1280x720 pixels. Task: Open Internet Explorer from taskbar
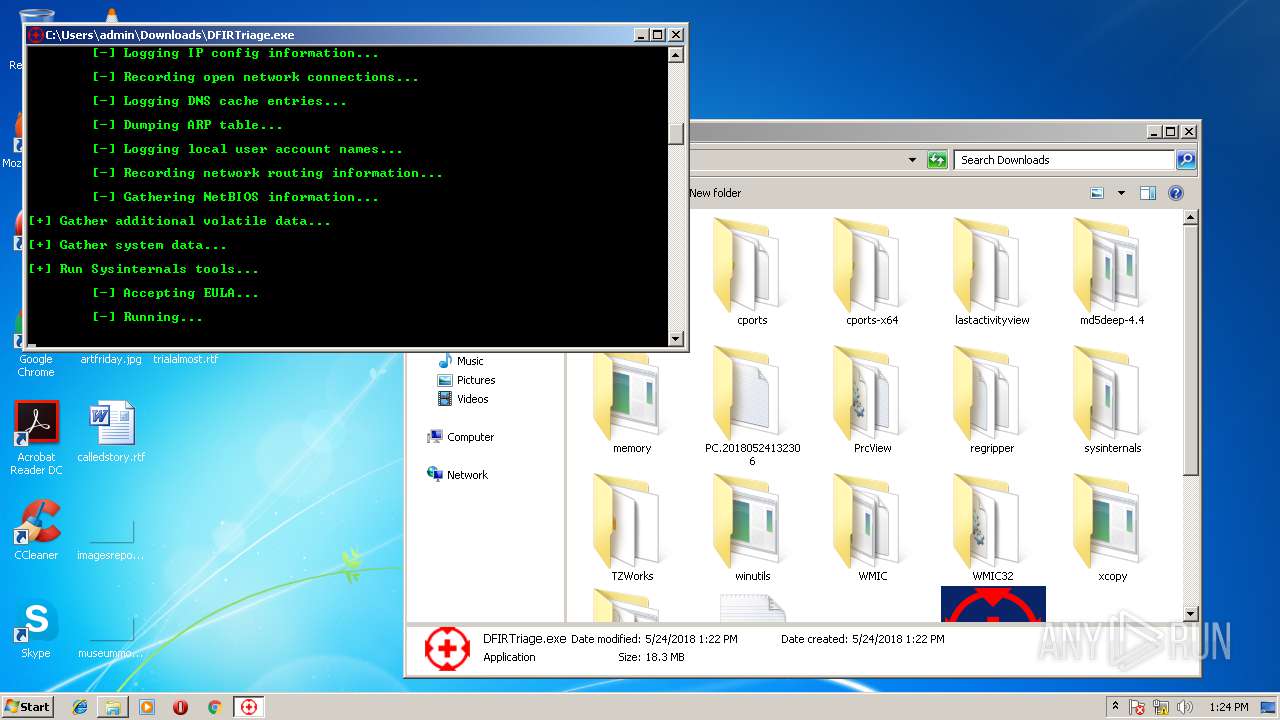point(80,707)
